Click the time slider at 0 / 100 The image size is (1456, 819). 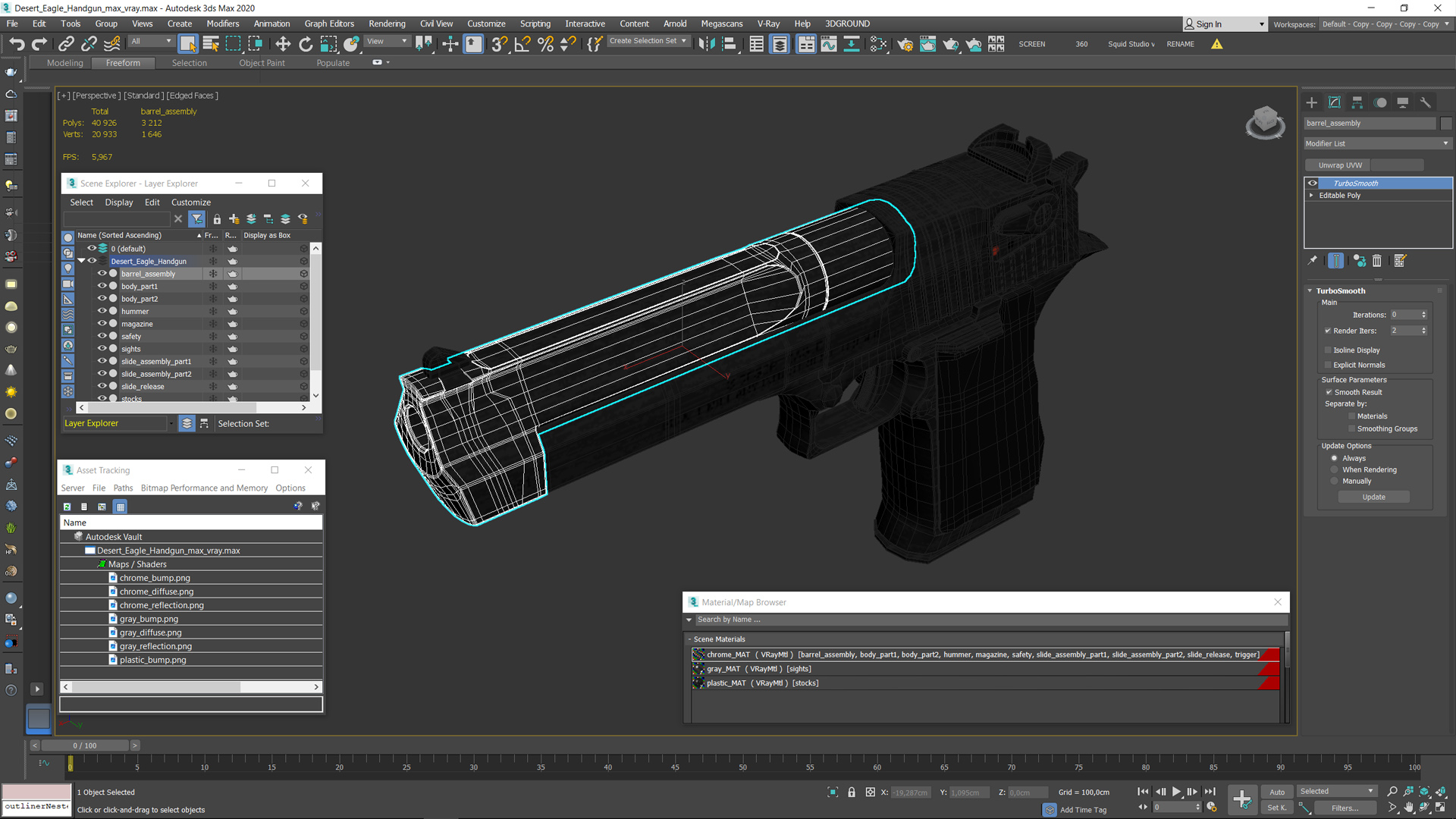[x=84, y=745]
